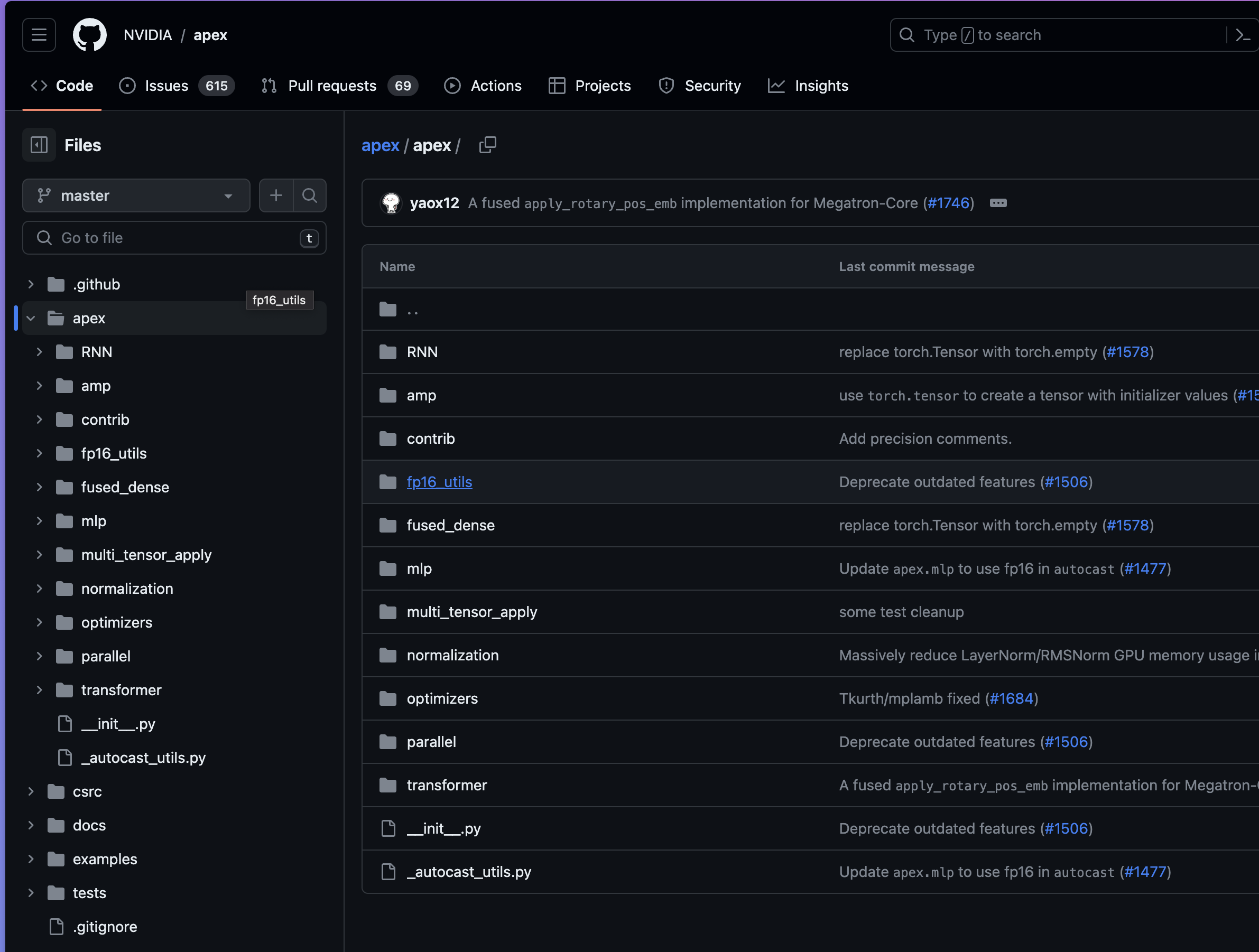Click the GitHub logo

pos(90,35)
